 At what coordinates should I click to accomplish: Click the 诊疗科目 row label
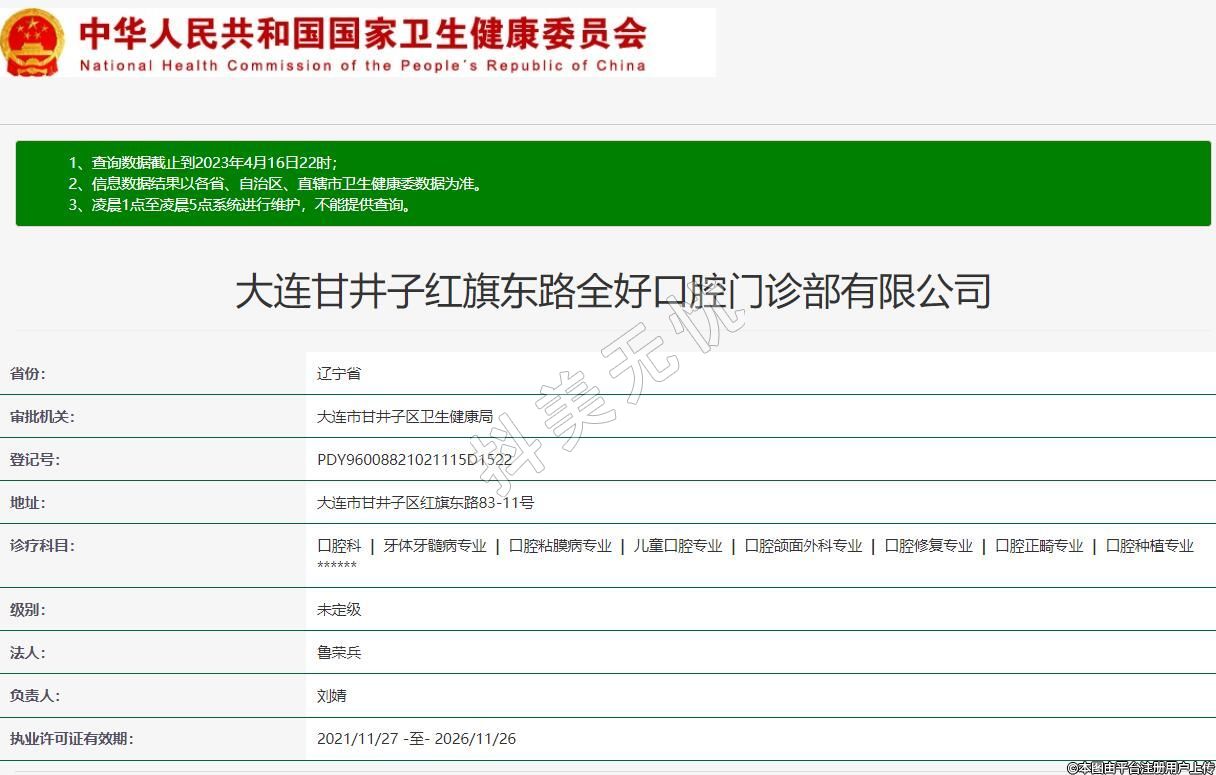pos(42,546)
